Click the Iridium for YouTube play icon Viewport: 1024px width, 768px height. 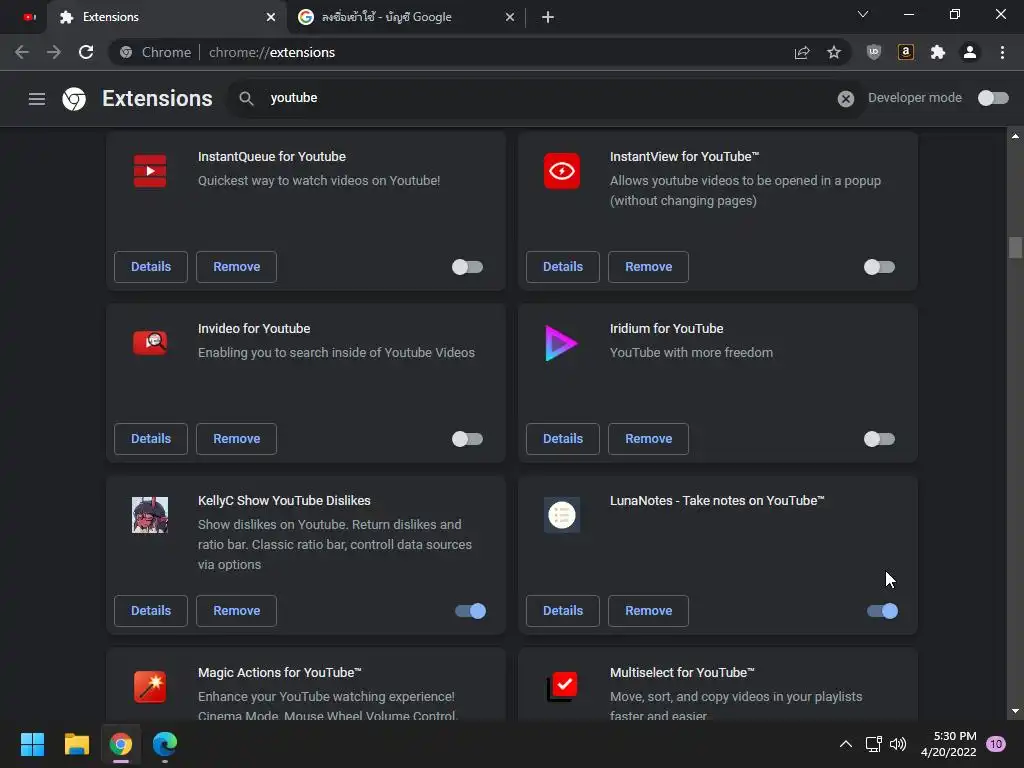[561, 343]
